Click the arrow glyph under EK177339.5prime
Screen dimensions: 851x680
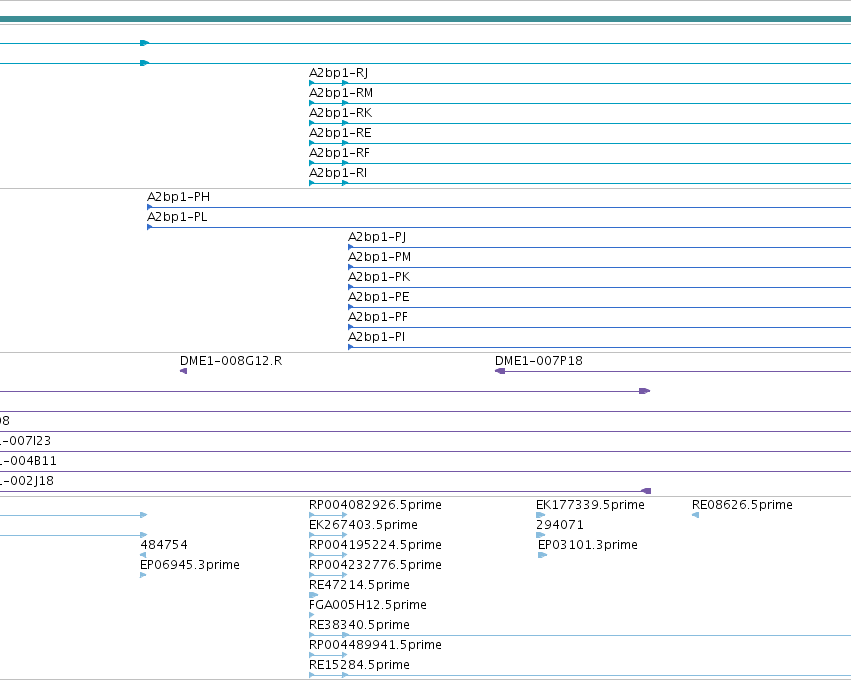[x=541, y=516]
